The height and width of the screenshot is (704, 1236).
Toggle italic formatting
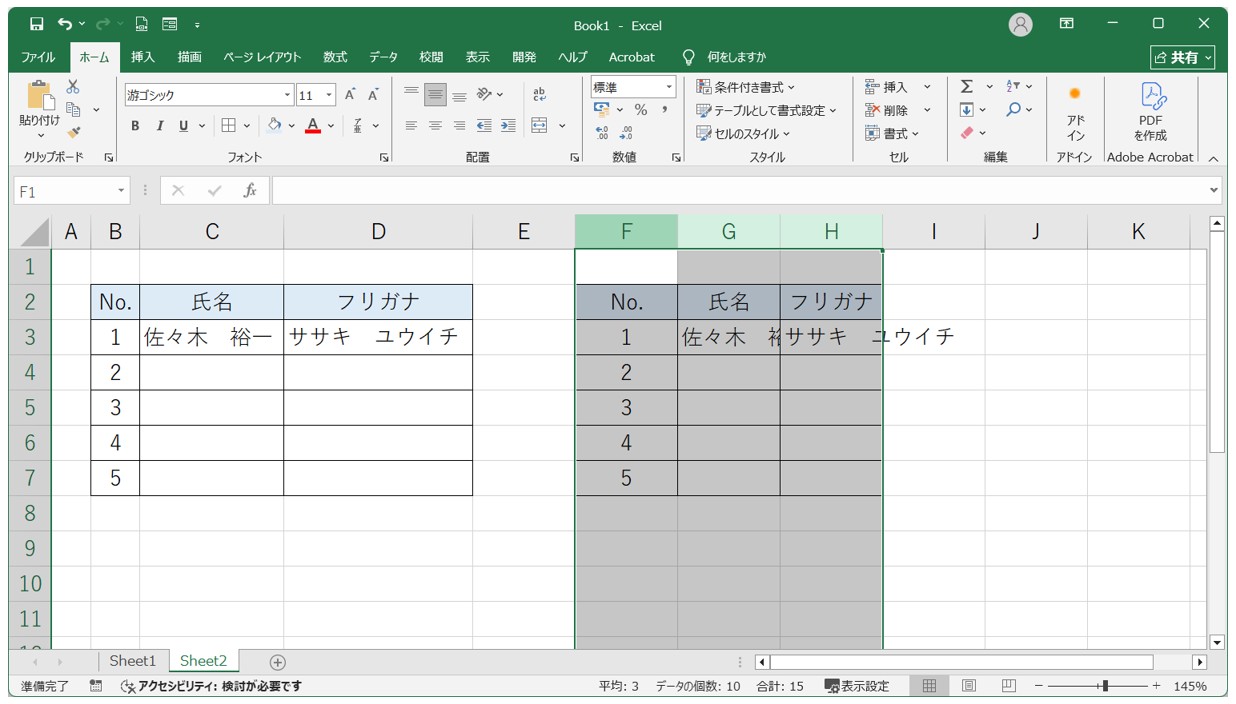(x=159, y=125)
